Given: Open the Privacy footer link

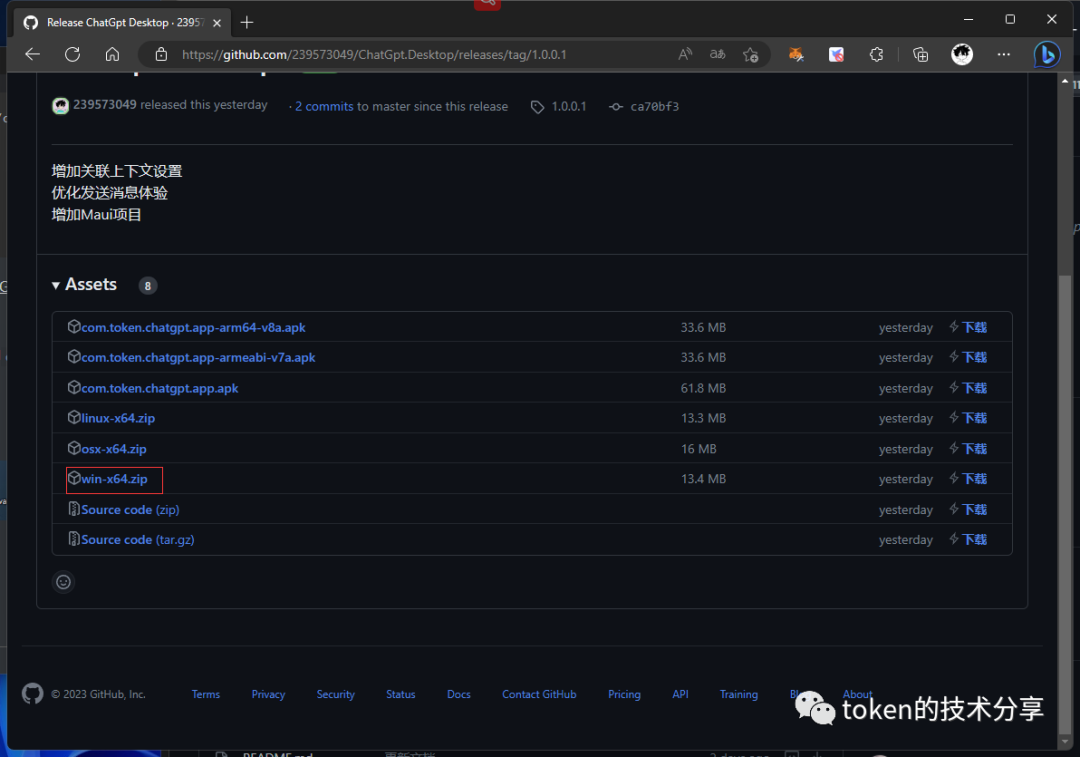Looking at the screenshot, I should point(268,694).
